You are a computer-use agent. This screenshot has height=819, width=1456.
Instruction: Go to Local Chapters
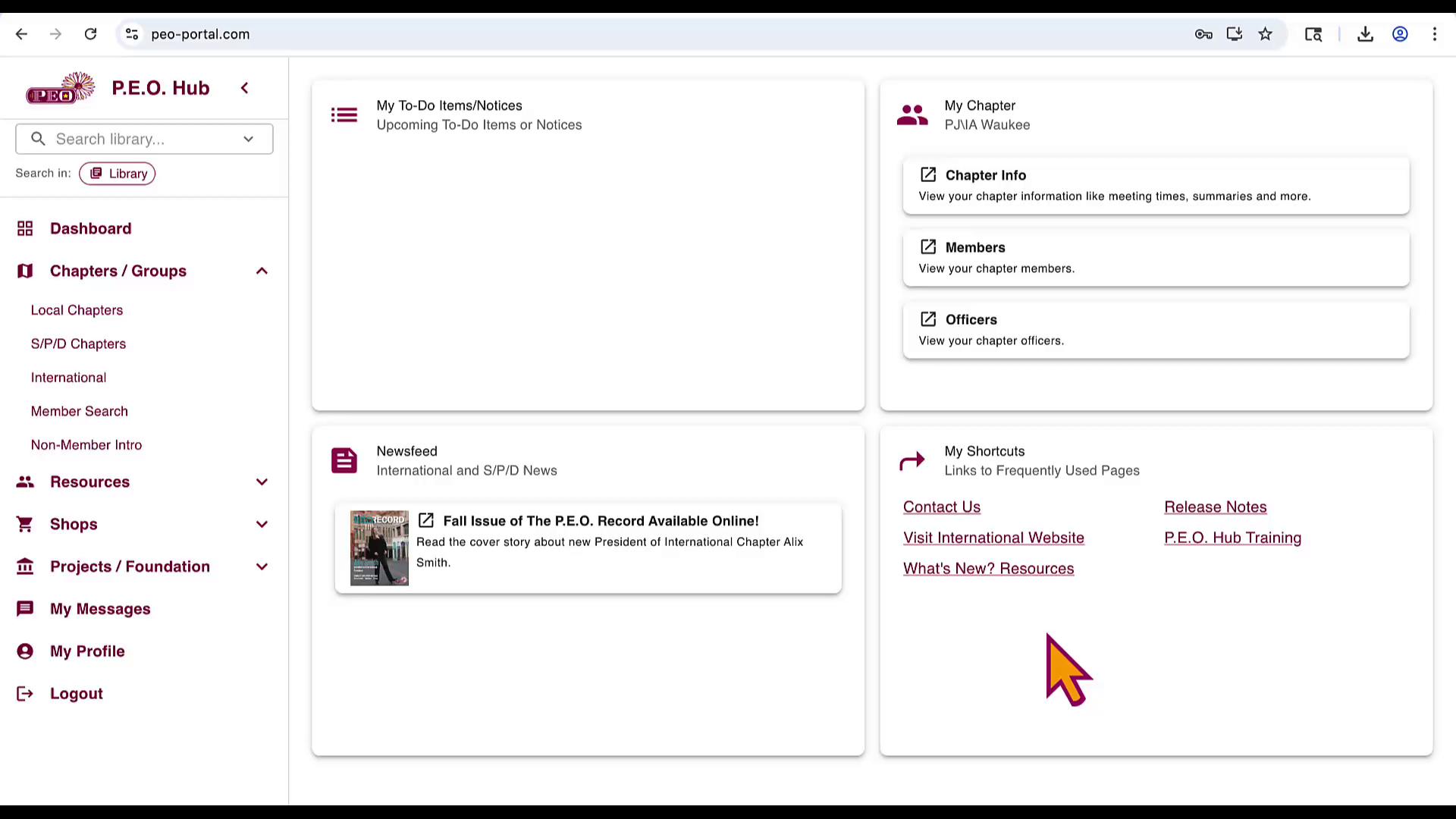77,310
